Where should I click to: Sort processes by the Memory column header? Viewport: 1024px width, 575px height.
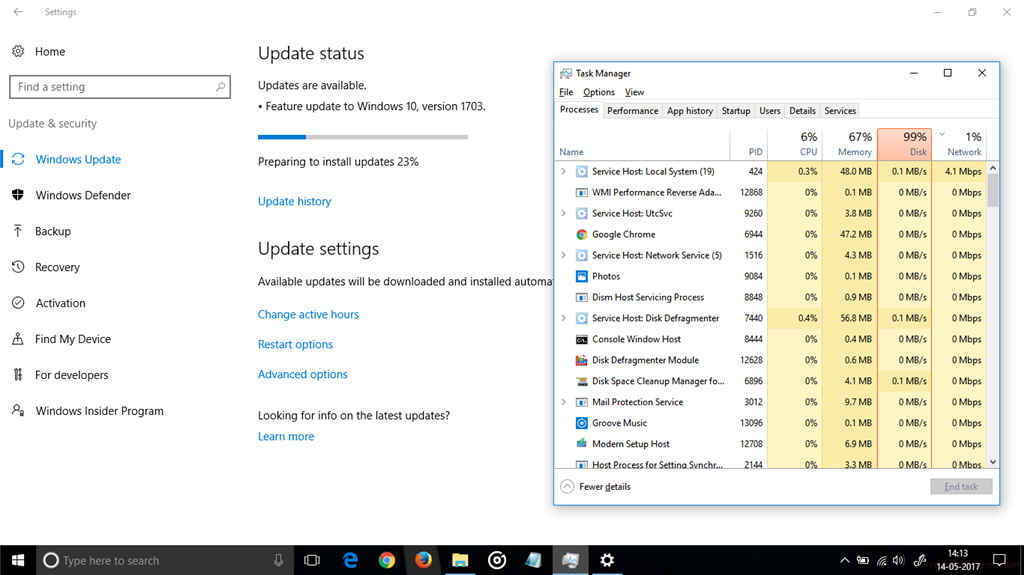[850, 144]
